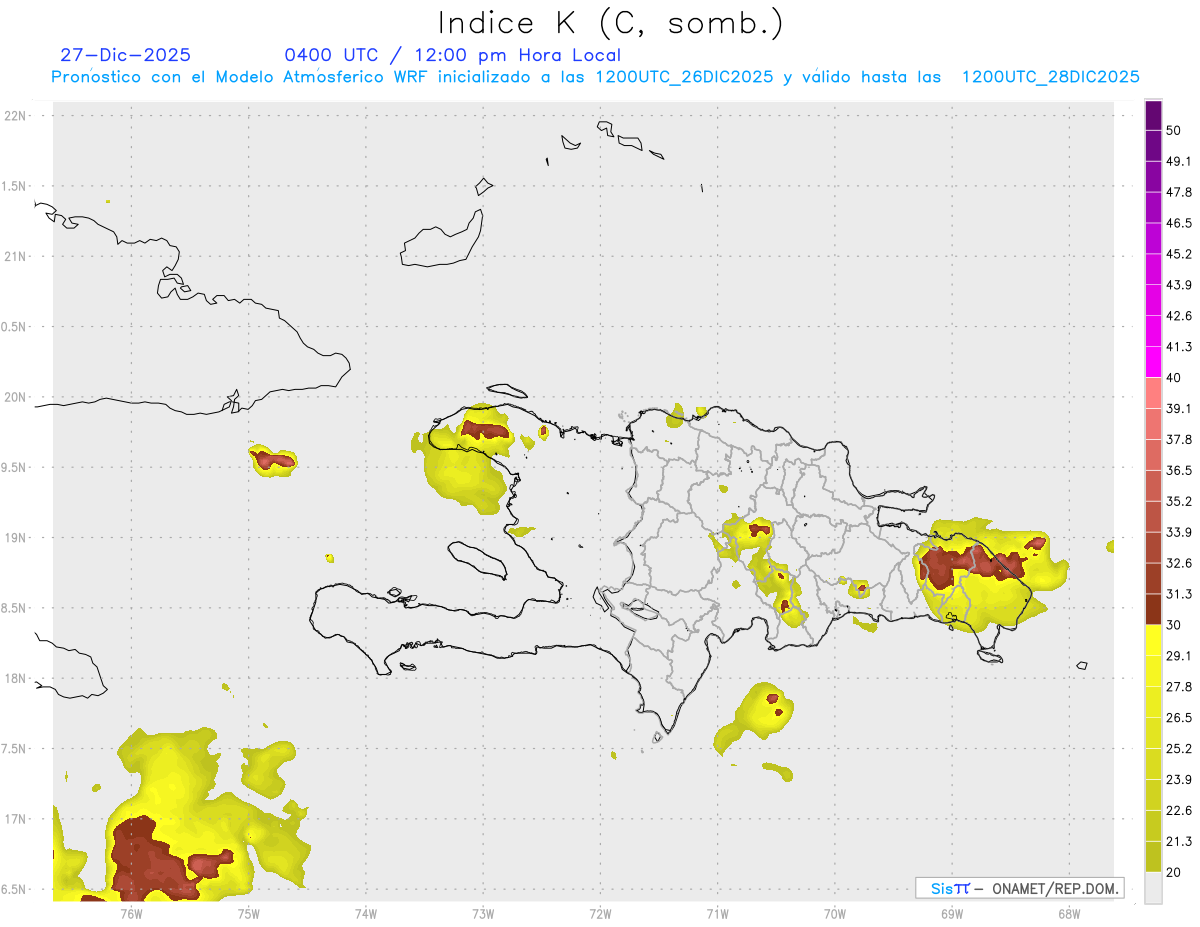Click legend value "37.8"
Image resolution: width=1200 pixels, height=927 pixels.
[x=1179, y=440]
